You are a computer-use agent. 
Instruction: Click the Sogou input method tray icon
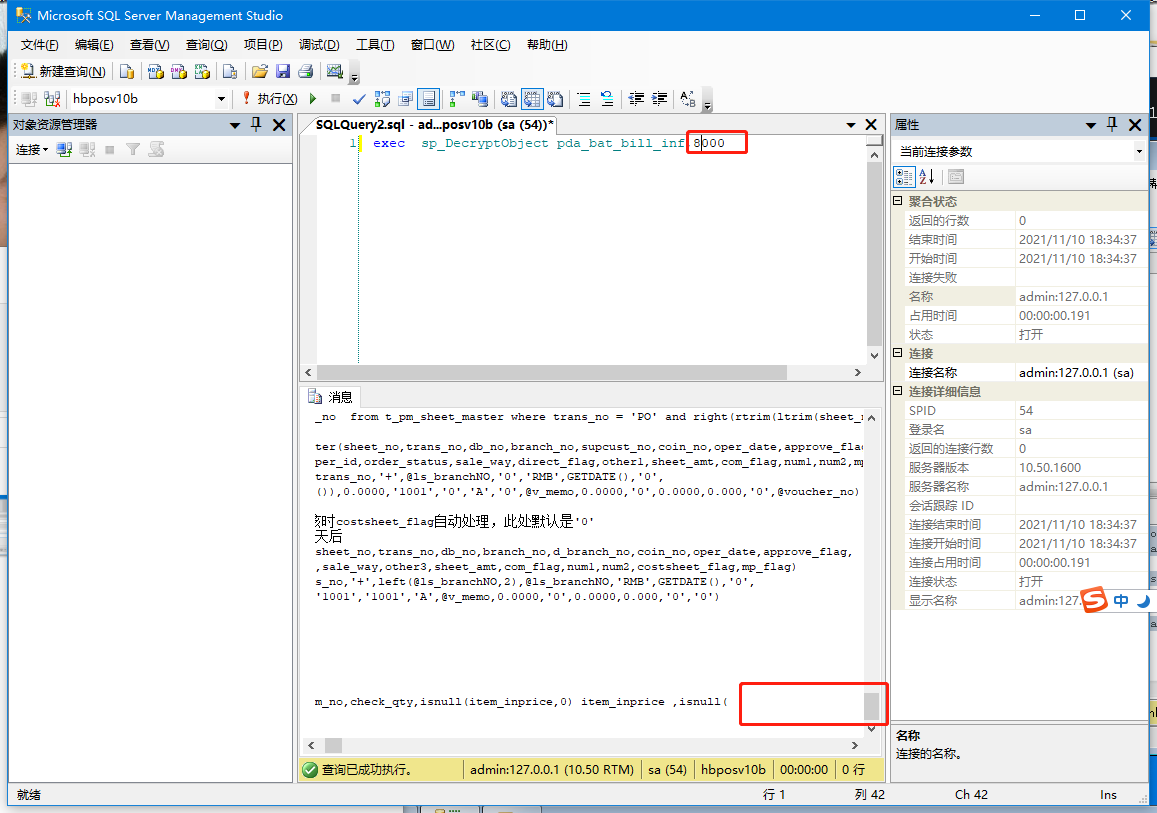1096,601
